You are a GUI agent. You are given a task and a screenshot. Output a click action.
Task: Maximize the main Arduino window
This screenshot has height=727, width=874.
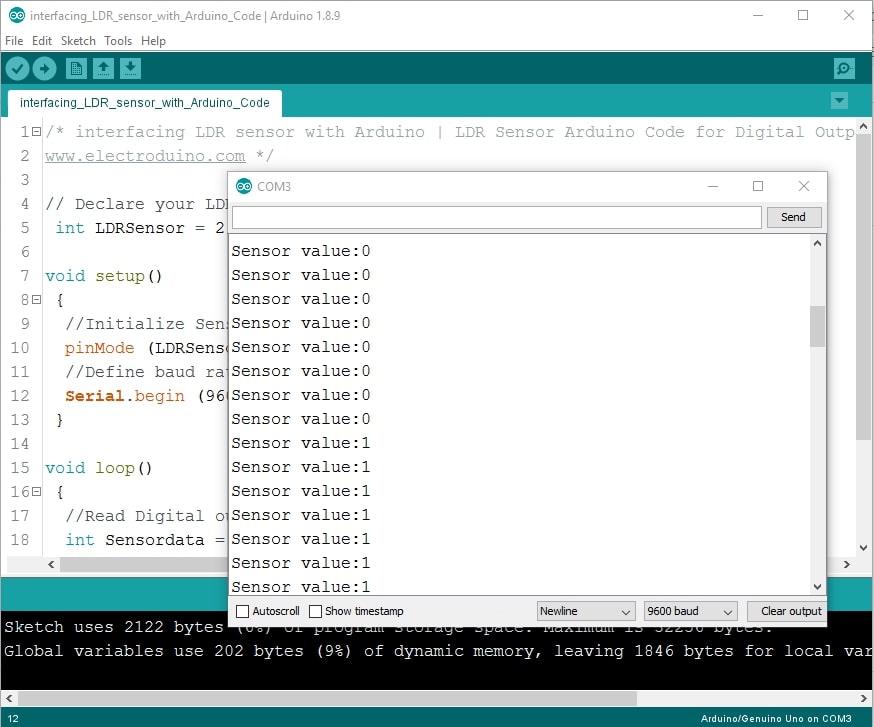pyautogui.click(x=803, y=16)
